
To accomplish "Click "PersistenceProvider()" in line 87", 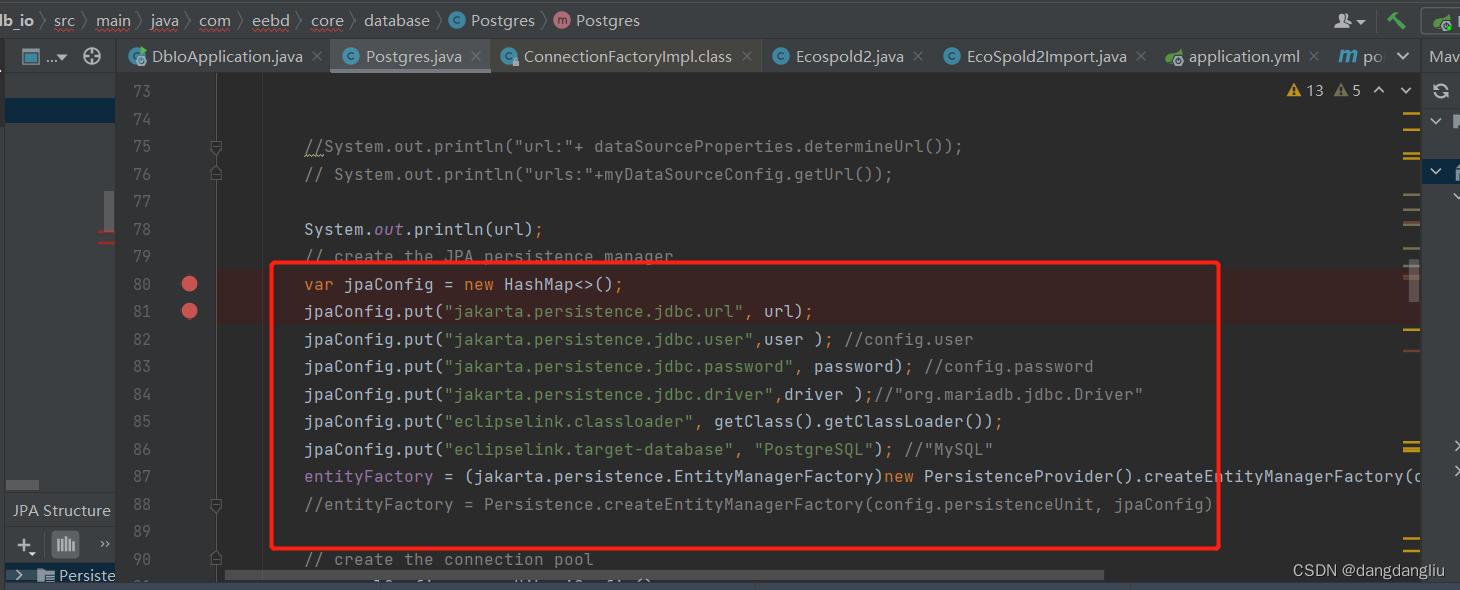I will coord(1029,476).
